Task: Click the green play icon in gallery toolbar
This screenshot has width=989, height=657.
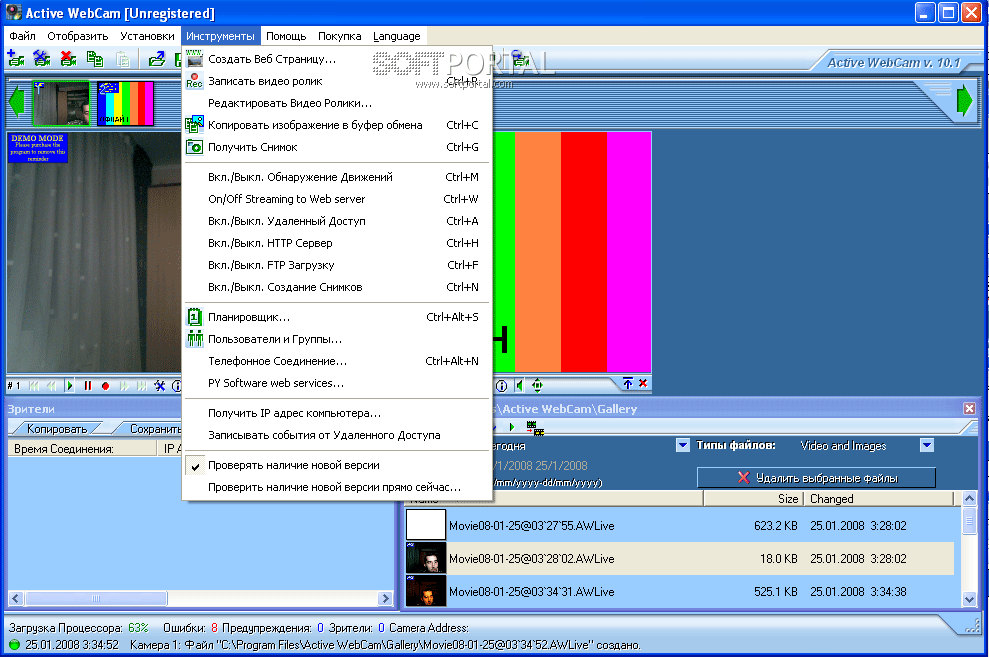Action: (x=512, y=427)
